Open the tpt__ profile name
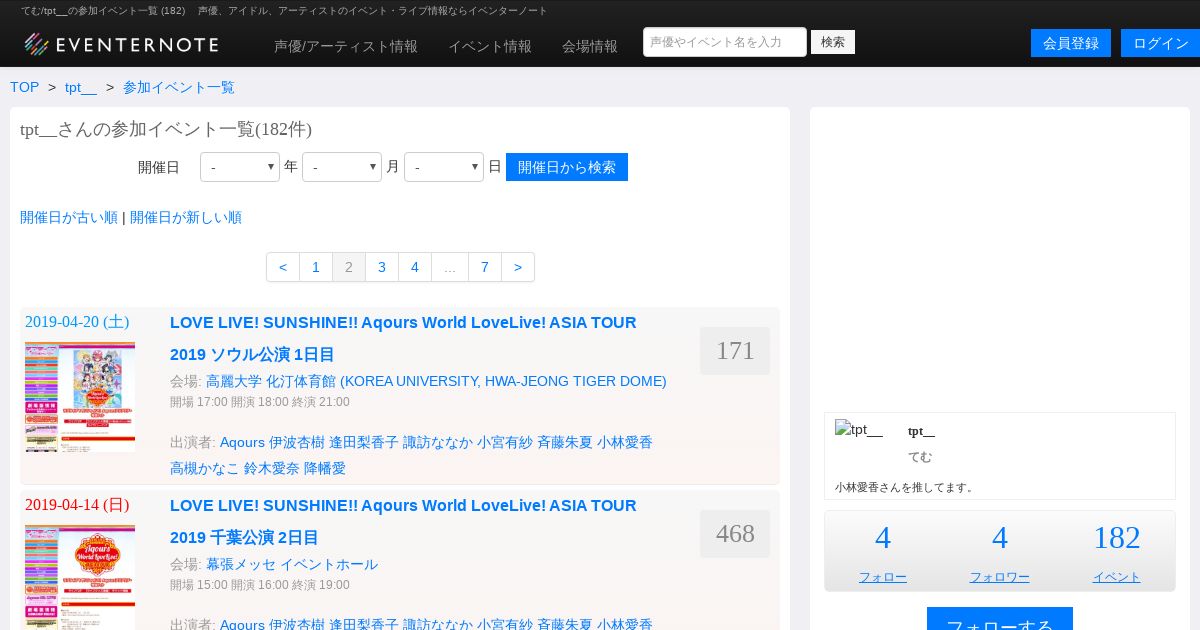The width and height of the screenshot is (1200, 630). [x=921, y=431]
